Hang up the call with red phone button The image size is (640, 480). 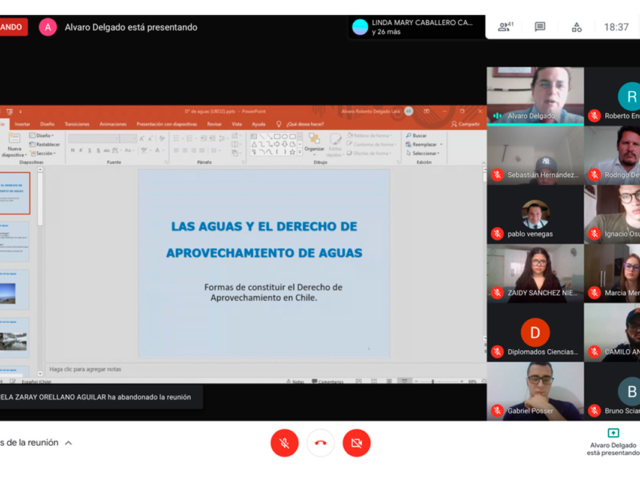point(320,443)
